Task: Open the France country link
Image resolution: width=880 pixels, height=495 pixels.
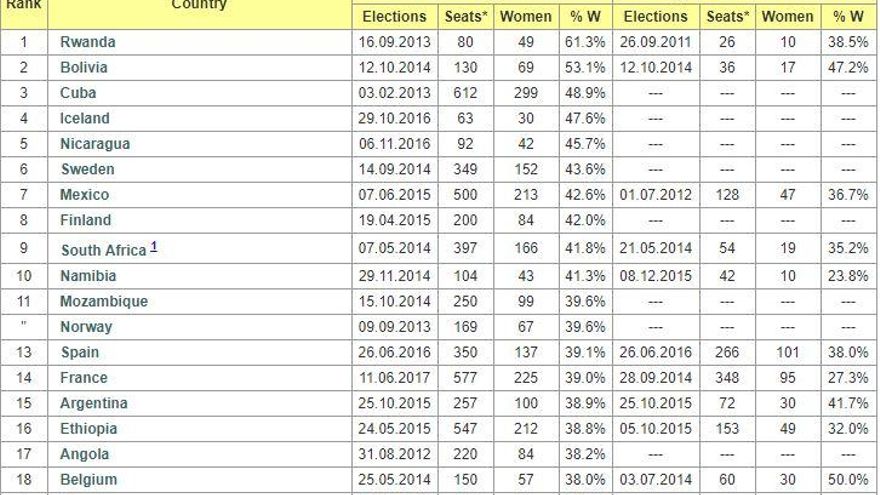Action: (x=84, y=378)
